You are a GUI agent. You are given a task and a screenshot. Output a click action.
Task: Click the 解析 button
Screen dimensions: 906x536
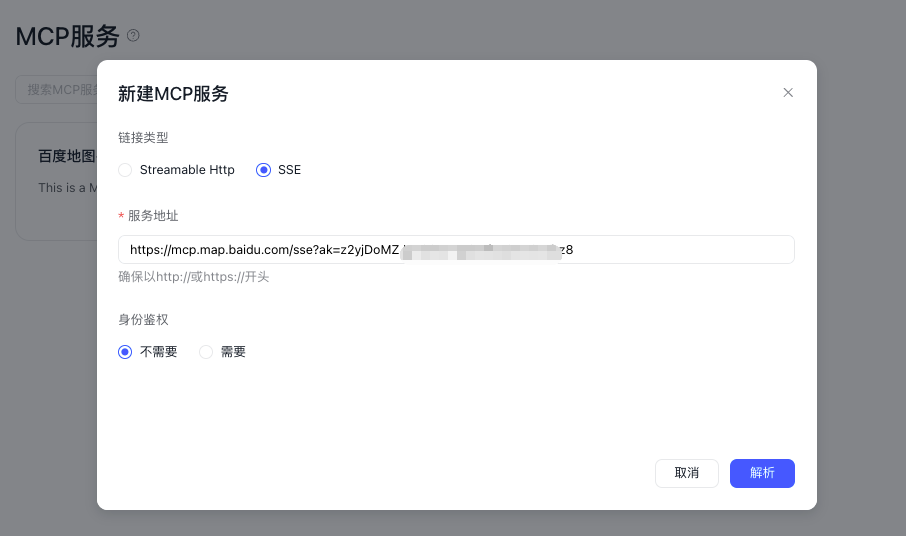tap(762, 473)
